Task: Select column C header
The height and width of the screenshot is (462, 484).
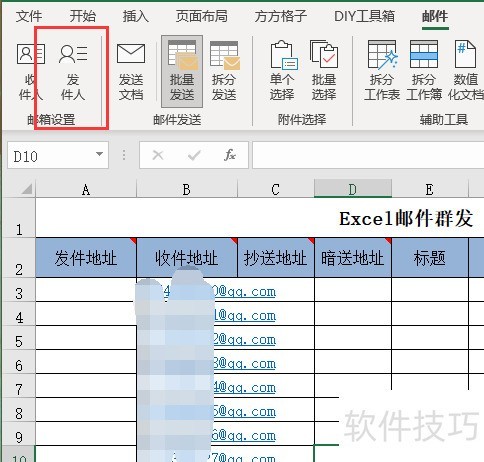Action: (276, 189)
